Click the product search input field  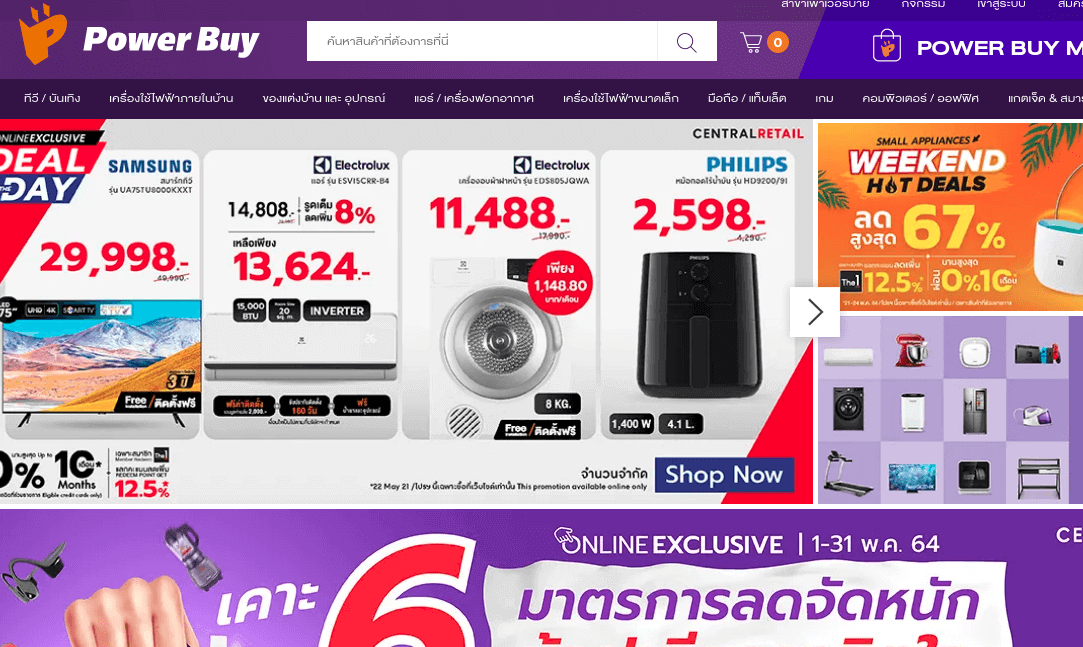[x=482, y=41]
